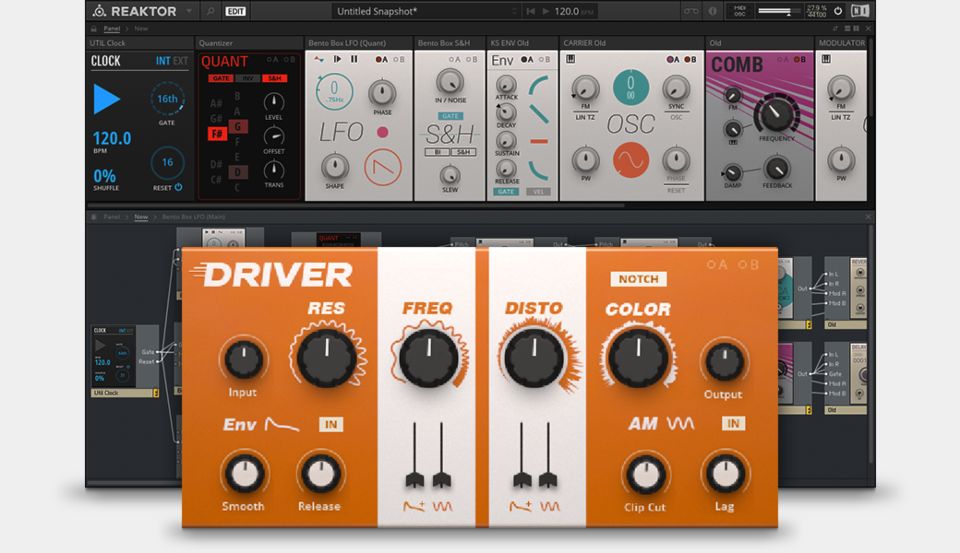Select the LFO ramp waveform icon
The width and height of the screenshot is (960, 553).
pos(381,166)
